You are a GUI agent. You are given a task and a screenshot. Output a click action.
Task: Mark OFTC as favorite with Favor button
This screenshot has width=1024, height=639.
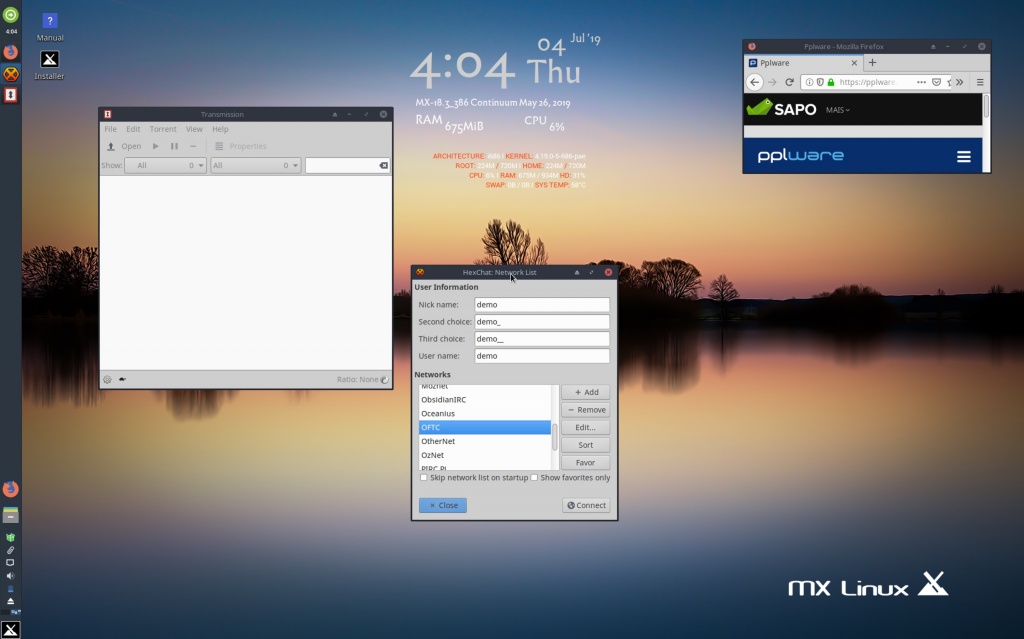tap(585, 462)
